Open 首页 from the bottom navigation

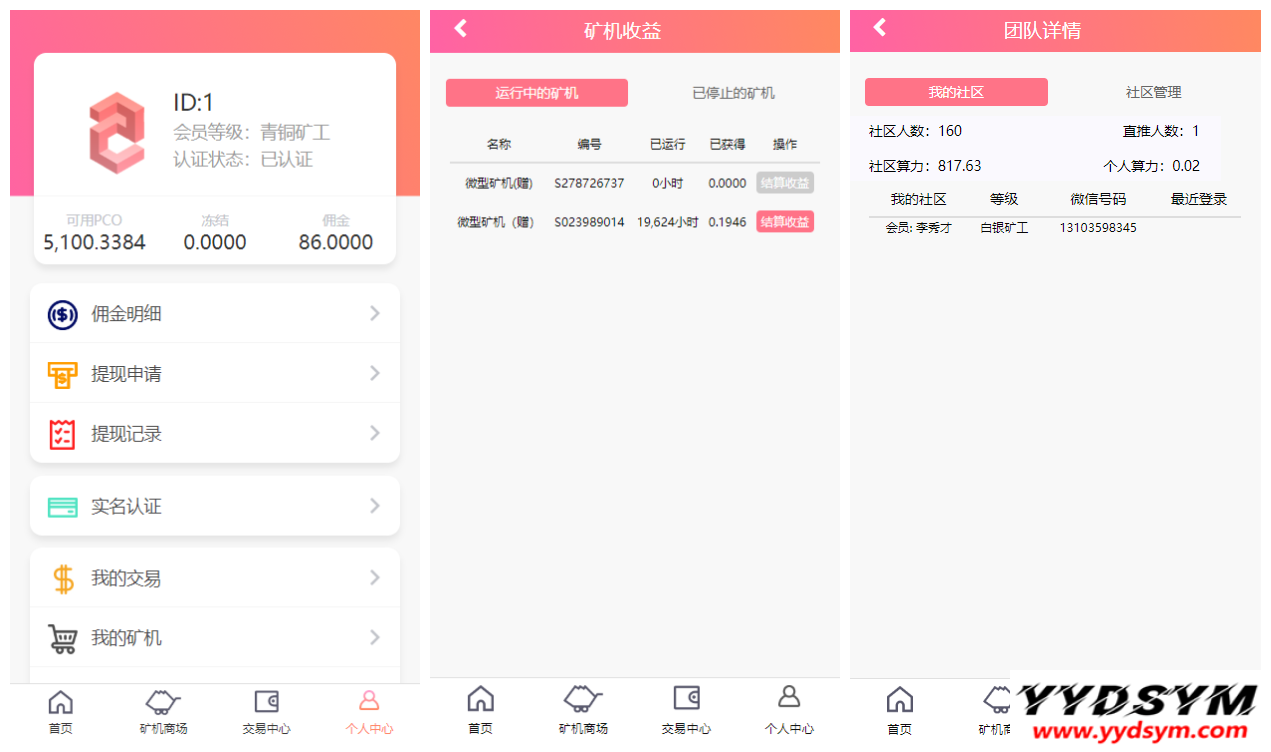60,710
